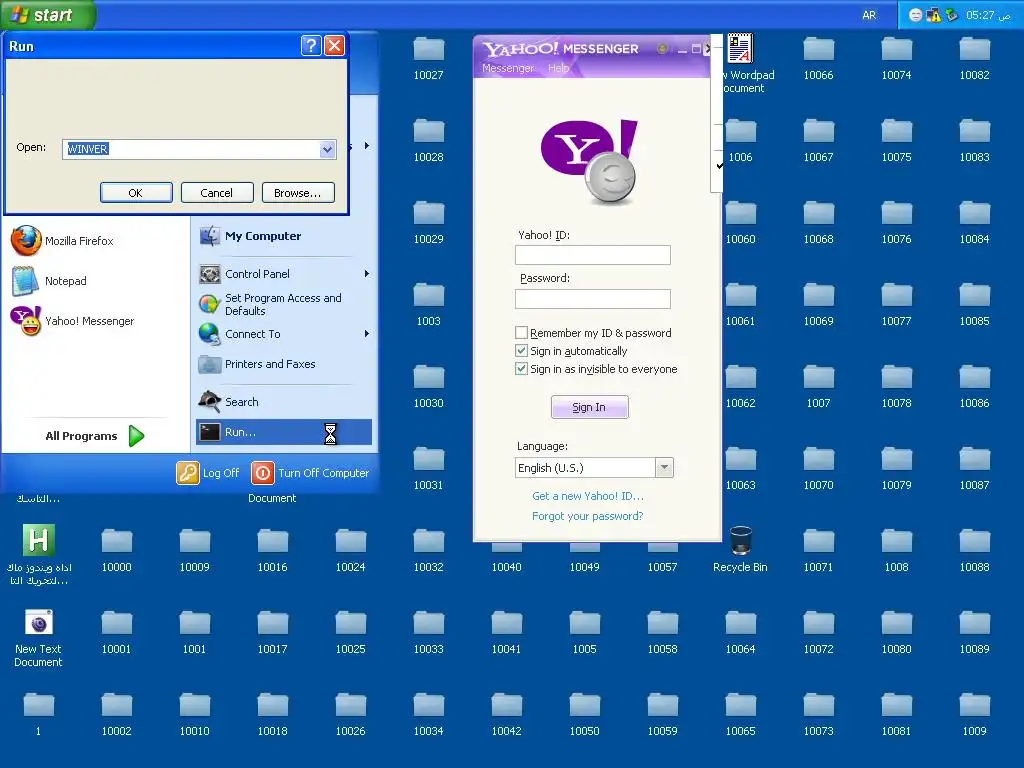1024x768 pixels.
Task: Open the Language dropdown in Yahoo Messenger
Action: [664, 468]
